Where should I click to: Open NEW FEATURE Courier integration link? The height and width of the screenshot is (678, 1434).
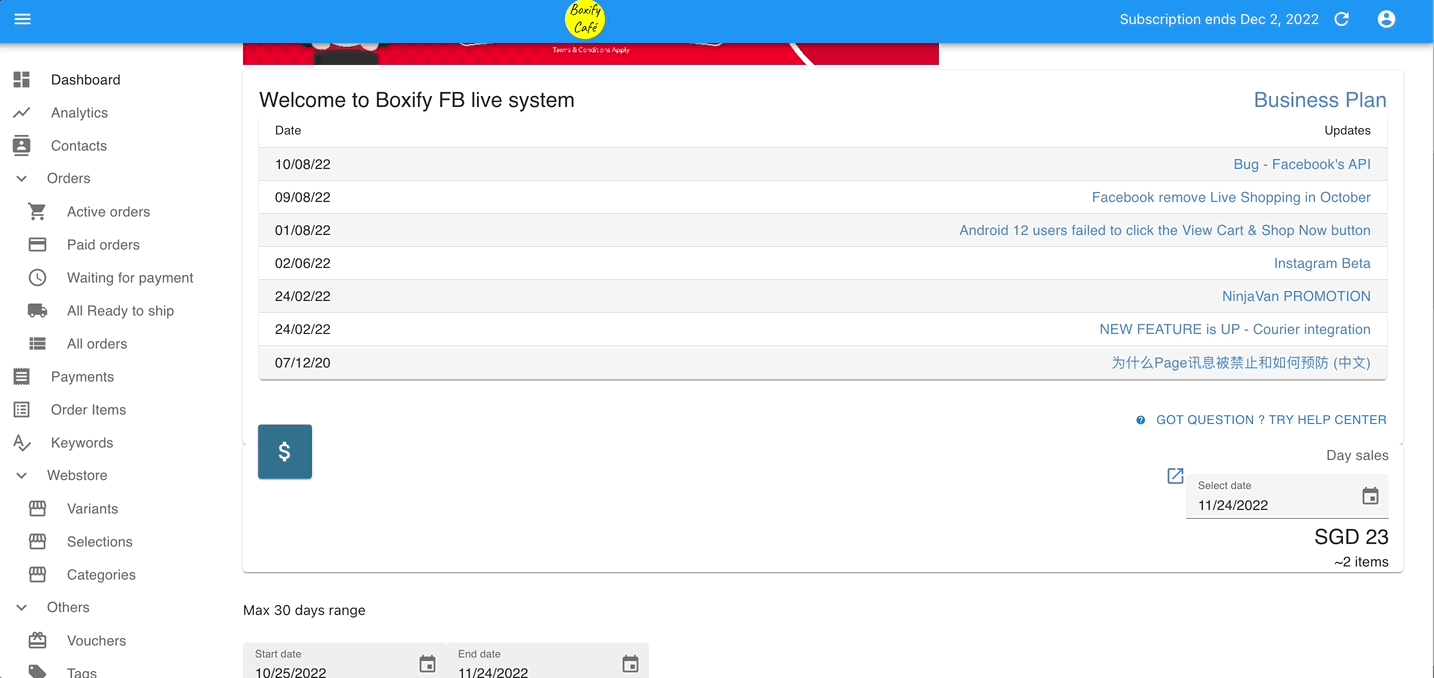(x=1235, y=329)
